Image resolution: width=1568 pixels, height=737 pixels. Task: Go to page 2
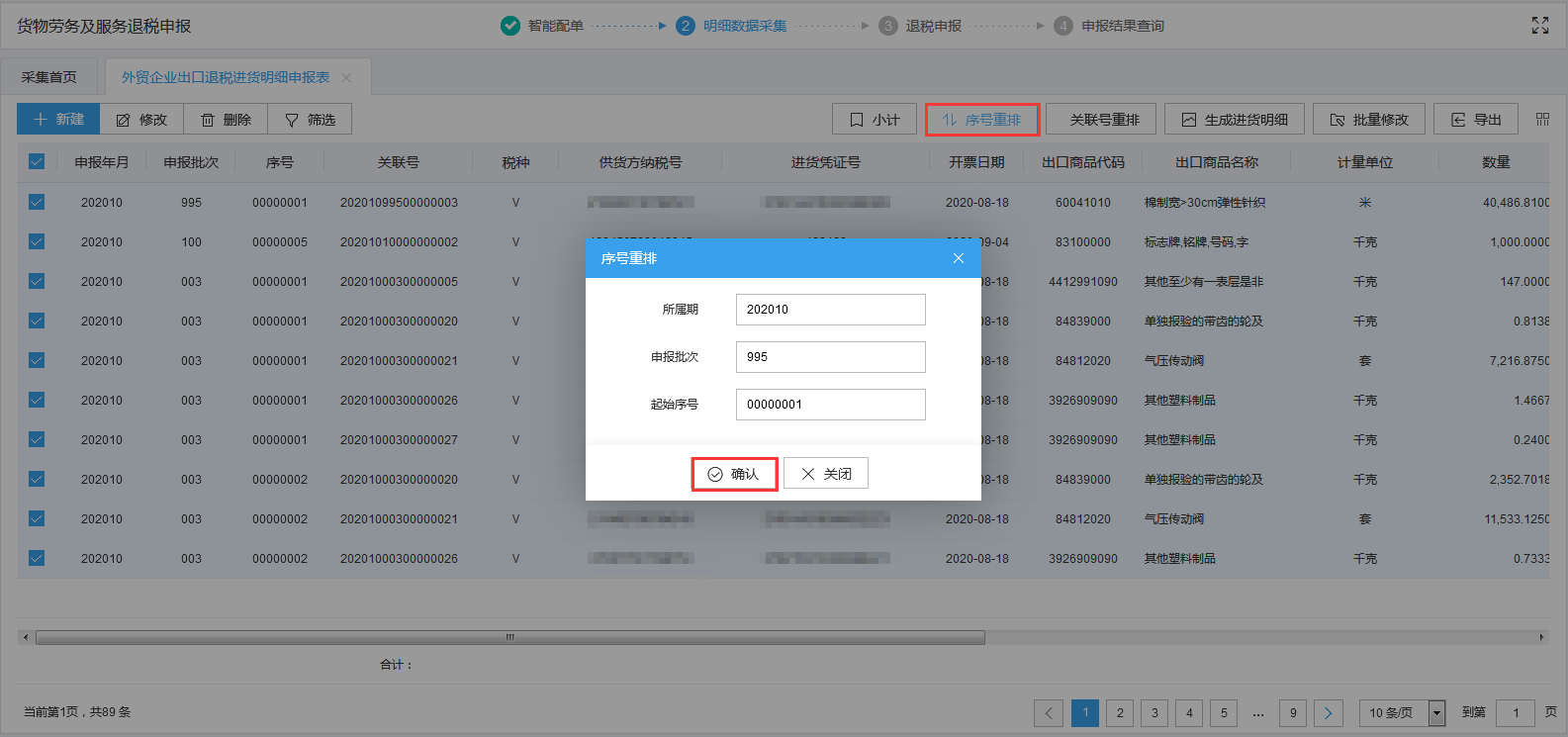click(1120, 712)
